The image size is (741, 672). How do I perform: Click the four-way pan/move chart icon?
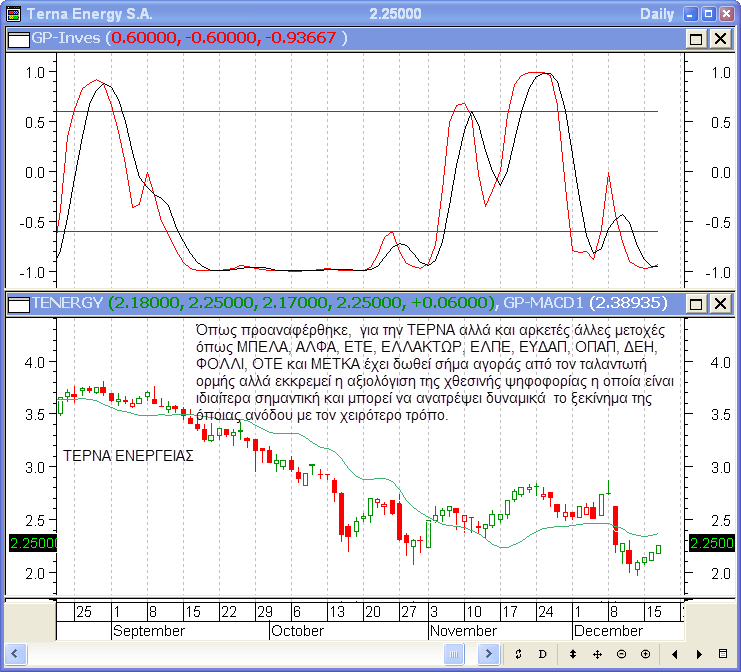pyautogui.click(x=597, y=654)
